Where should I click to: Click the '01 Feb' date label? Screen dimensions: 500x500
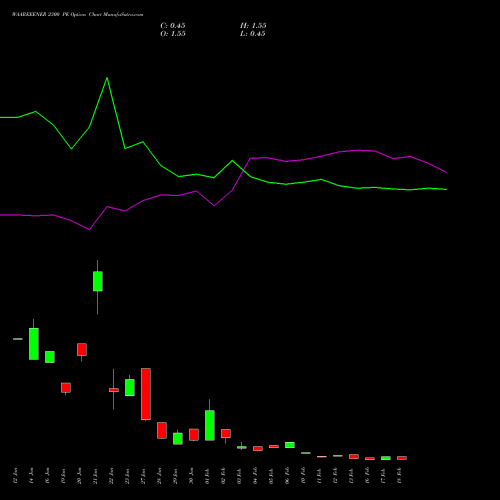pyautogui.click(x=207, y=476)
